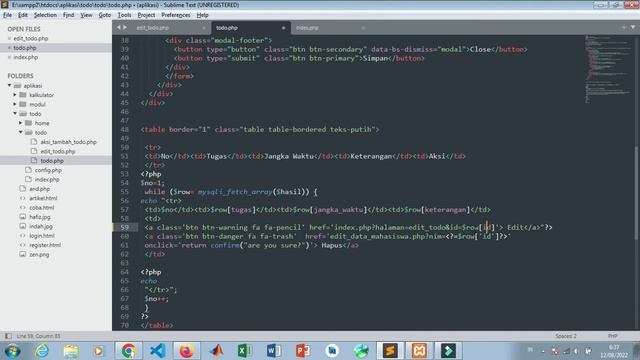Go to next tab with right arrow

click(x=125, y=27)
